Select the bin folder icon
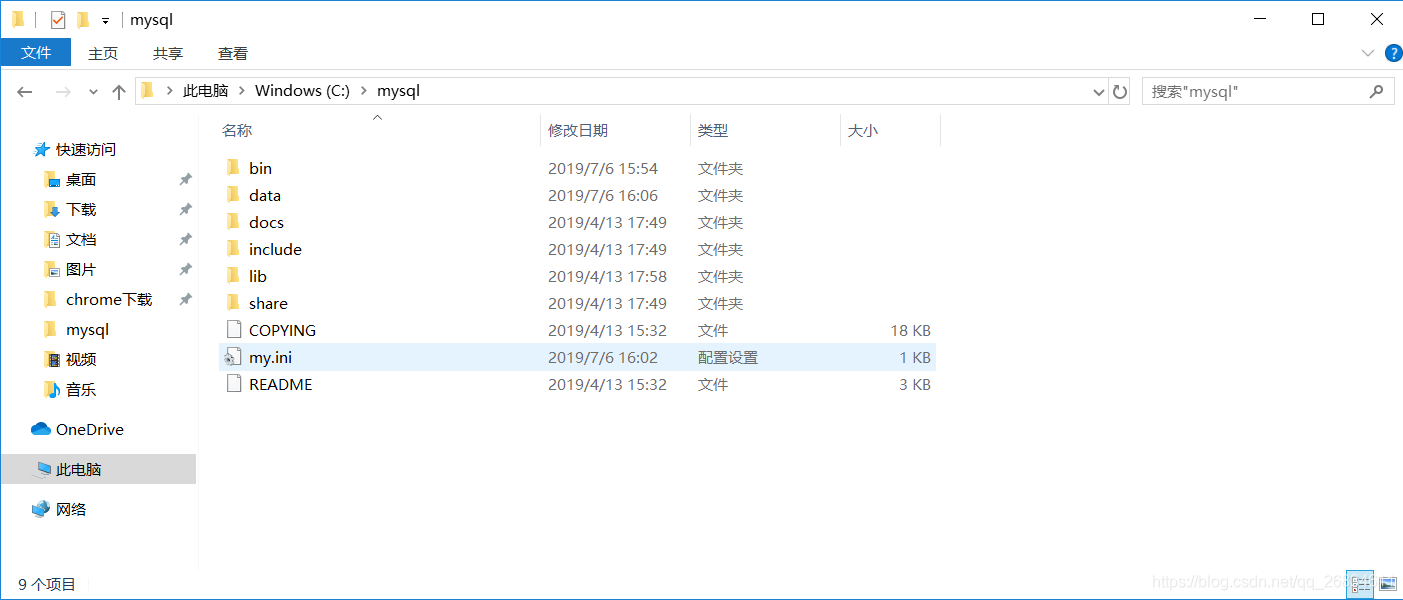 [233, 168]
